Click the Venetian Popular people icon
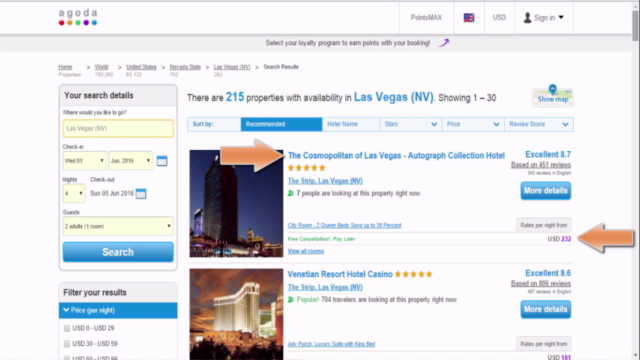 [x=291, y=300]
